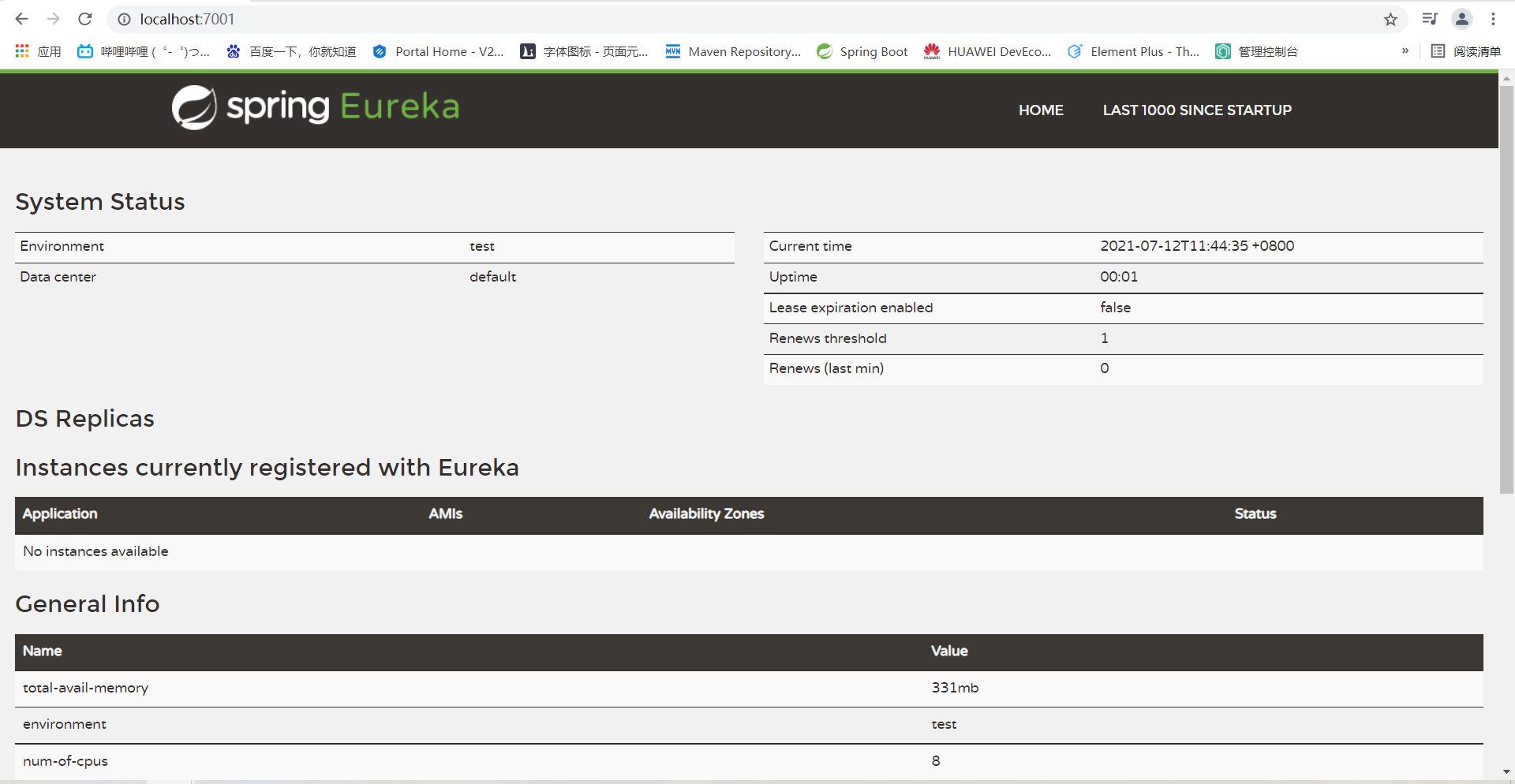Open the Apps shortcut (应用) in bookmarks bar
This screenshot has width=1515, height=784.
tap(38, 51)
